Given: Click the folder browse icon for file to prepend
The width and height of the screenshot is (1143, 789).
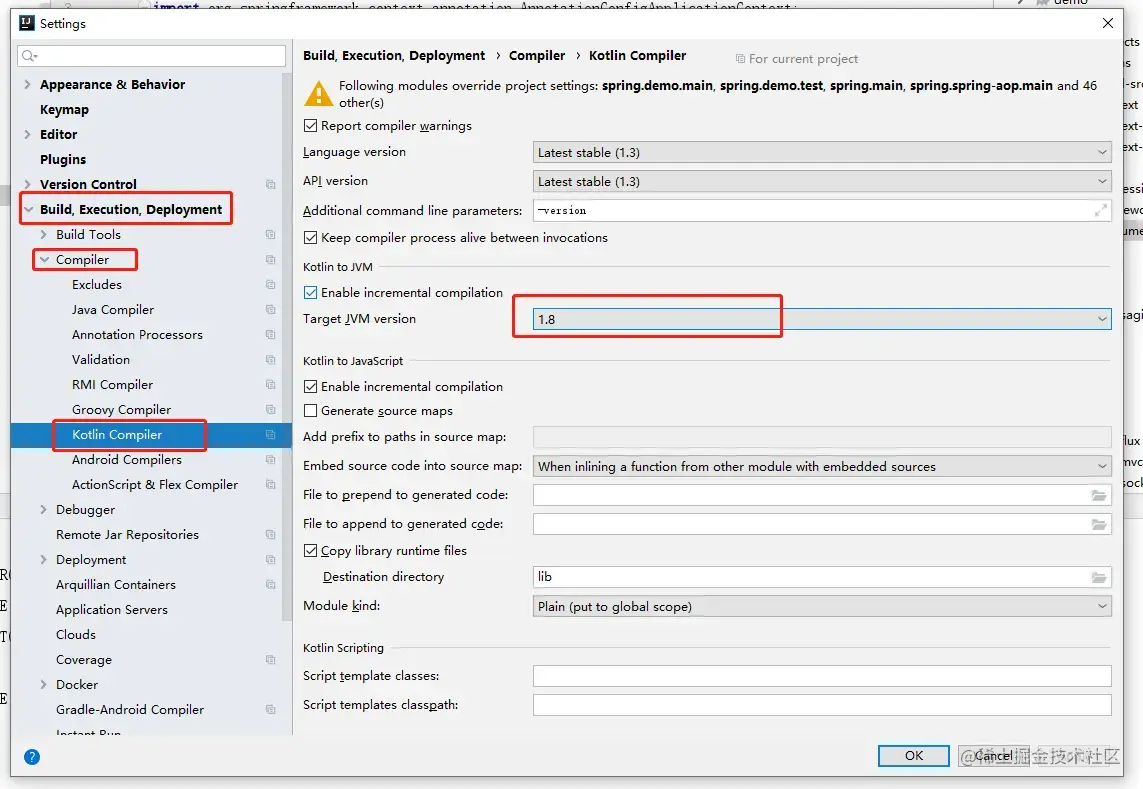Looking at the screenshot, I should (x=1099, y=495).
